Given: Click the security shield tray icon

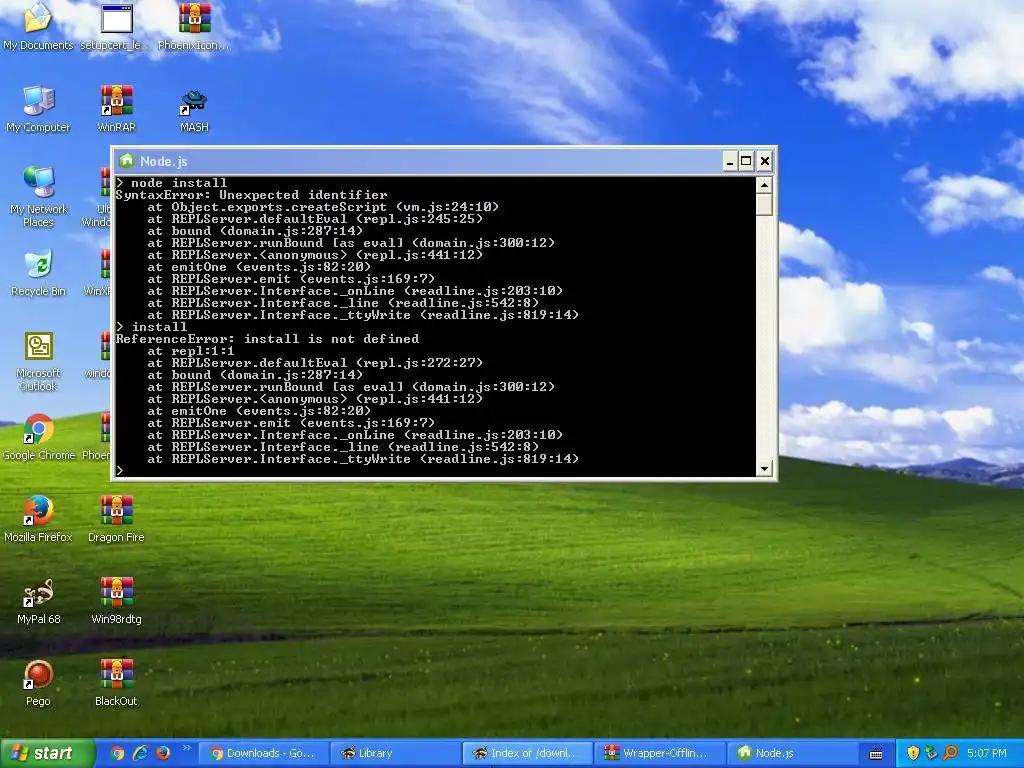Looking at the screenshot, I should pos(913,753).
